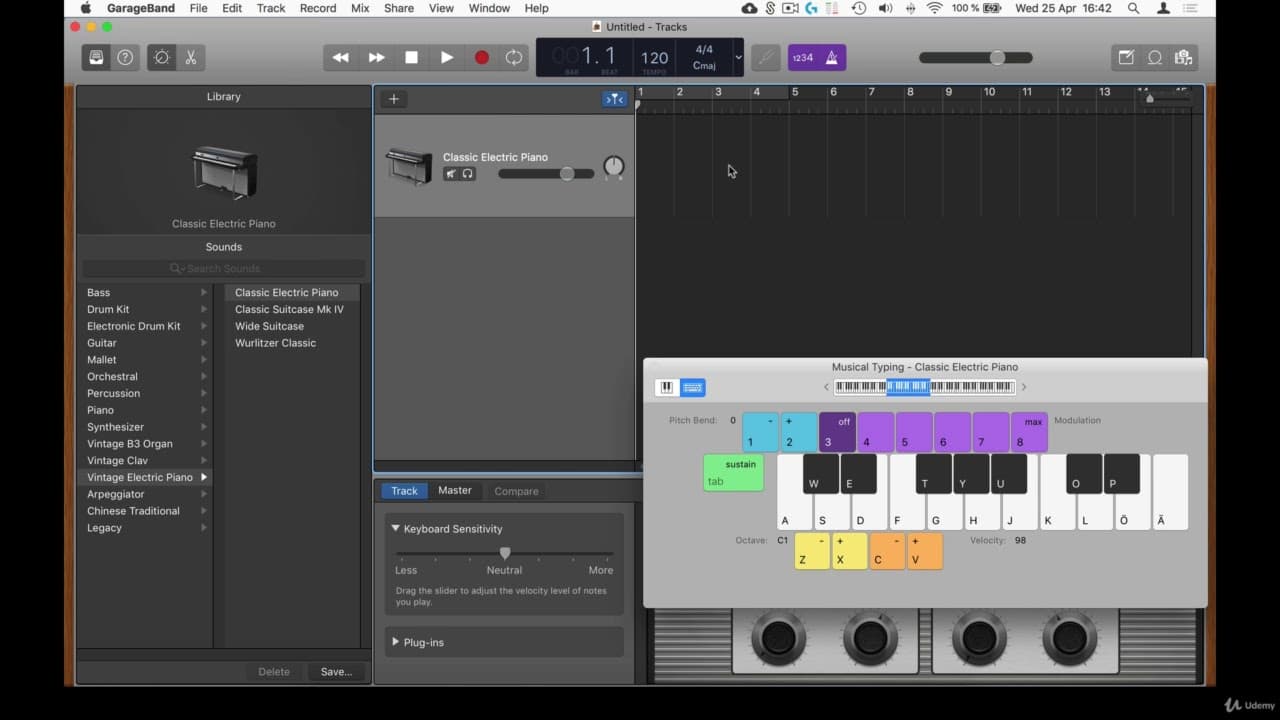The width and height of the screenshot is (1280, 720).
Task: Expand the Plug-ins section
Action: click(395, 642)
